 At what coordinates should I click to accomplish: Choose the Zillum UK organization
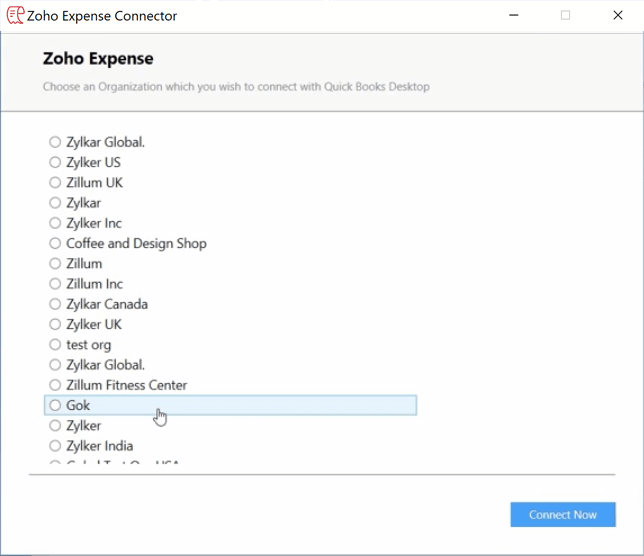tap(56, 182)
